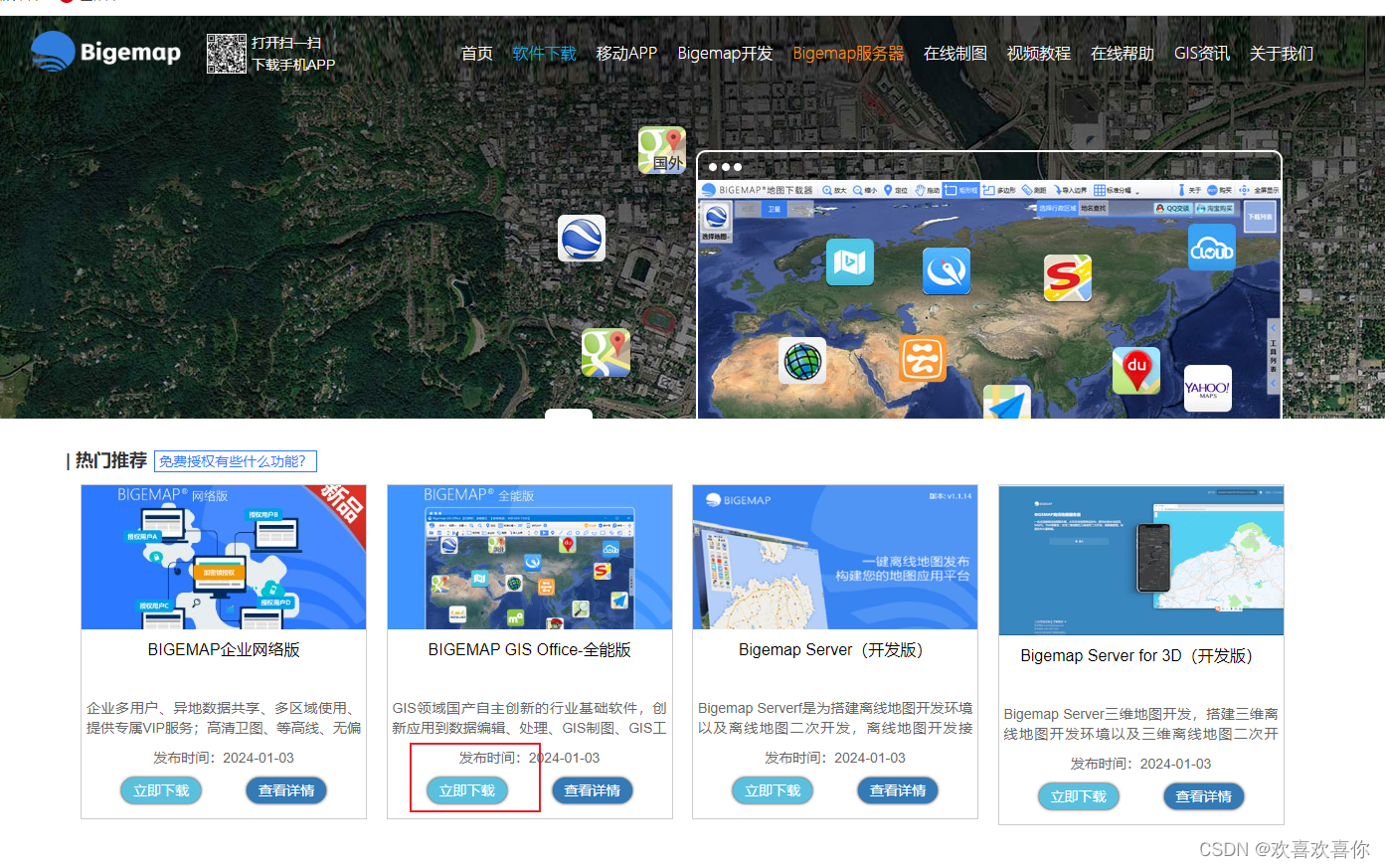
Task: Click the blue compass map icon
Action: (x=947, y=271)
